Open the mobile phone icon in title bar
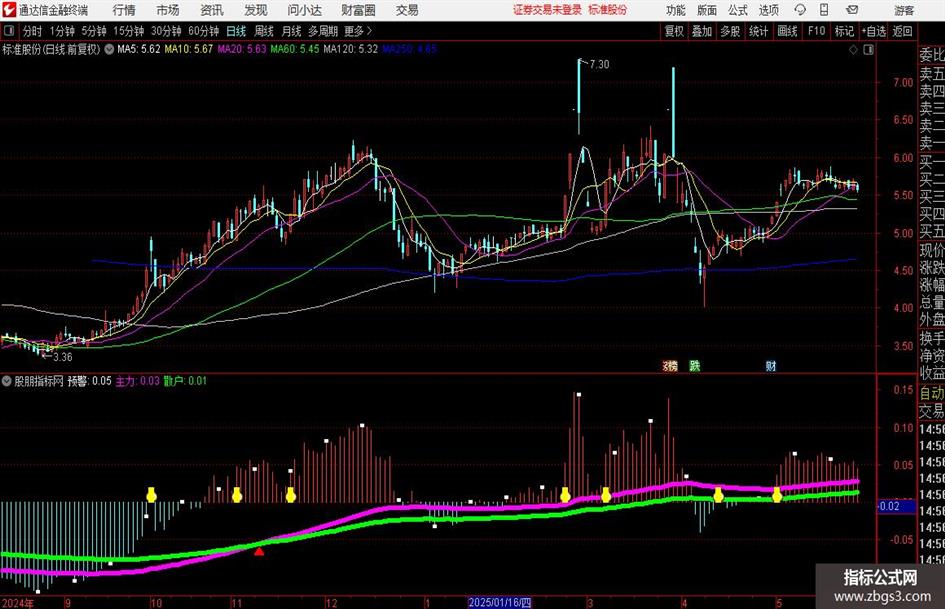Image resolution: width=945 pixels, height=609 pixels. coord(824,10)
